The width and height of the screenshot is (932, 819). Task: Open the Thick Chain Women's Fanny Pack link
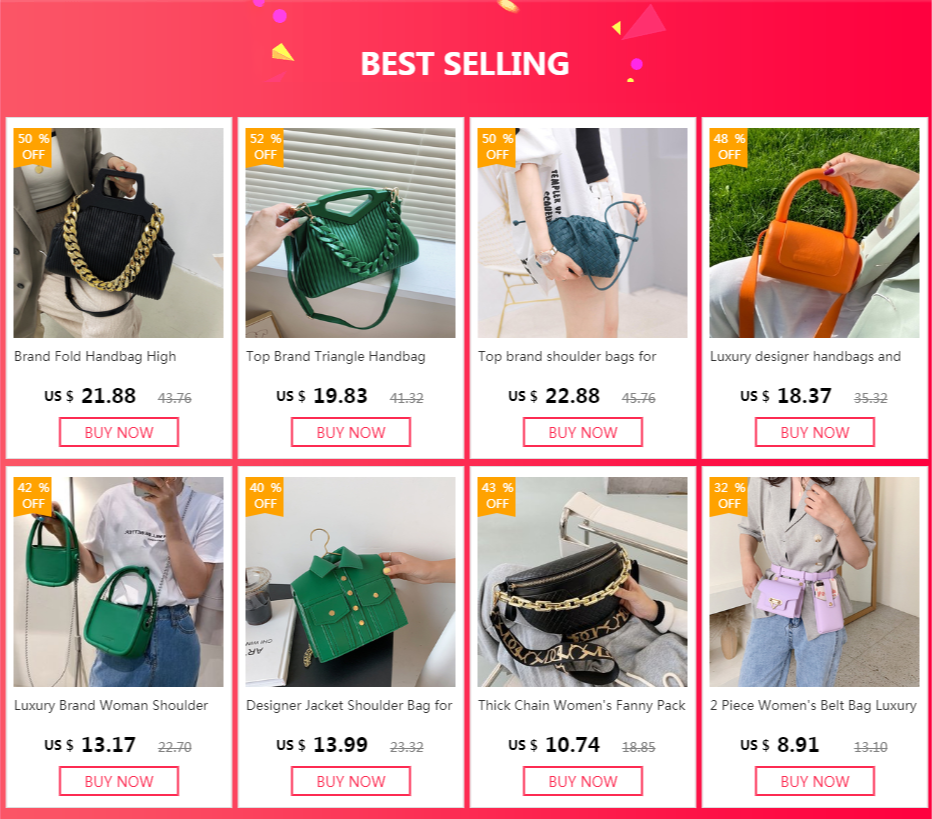click(582, 705)
